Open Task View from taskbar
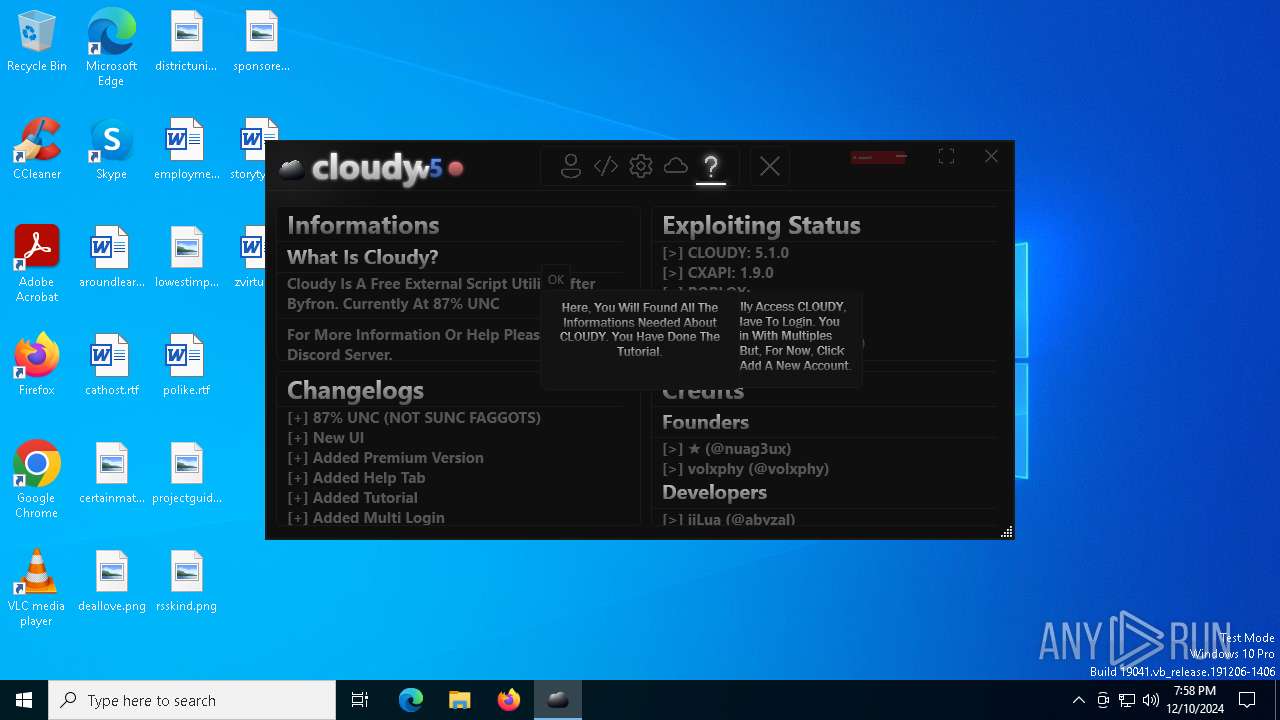 pos(360,700)
